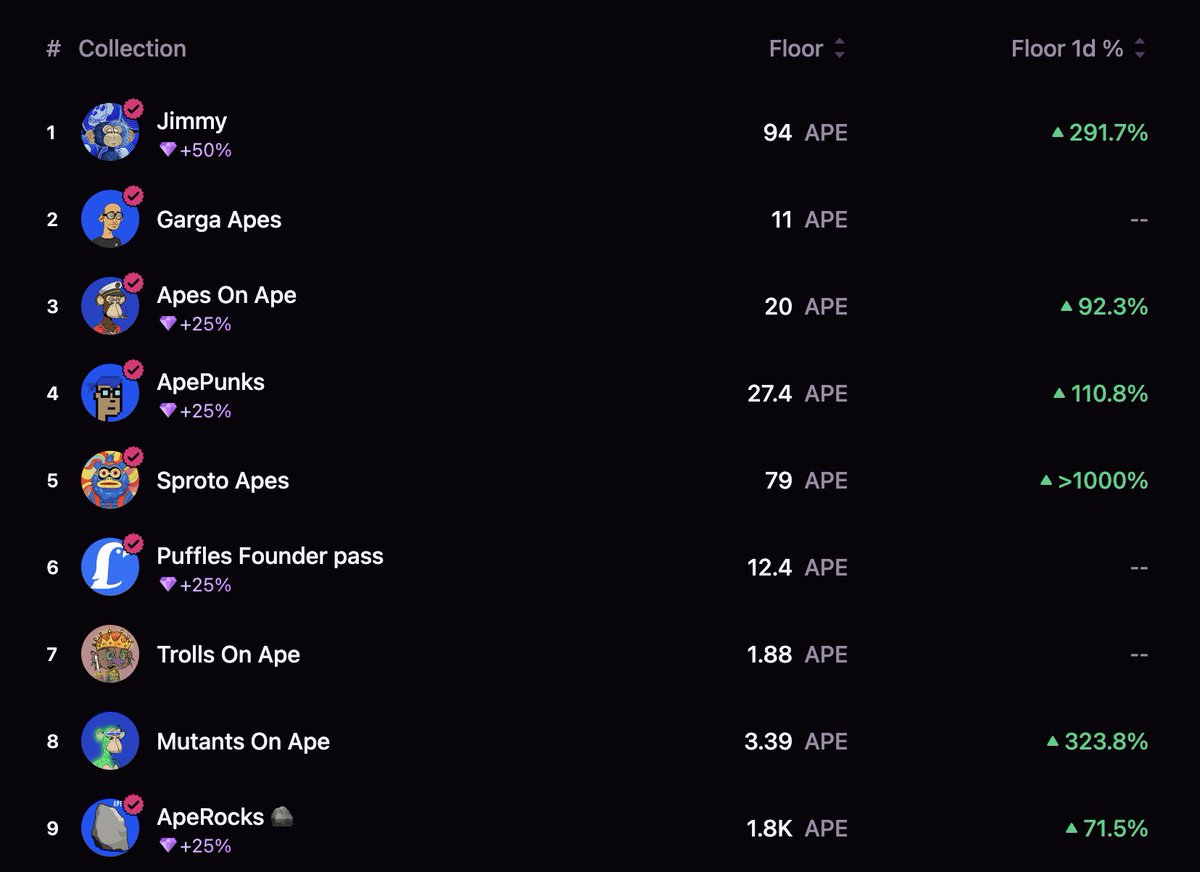Open the Jimmy collection avatar
This screenshot has width=1200, height=872.
[x=110, y=132]
